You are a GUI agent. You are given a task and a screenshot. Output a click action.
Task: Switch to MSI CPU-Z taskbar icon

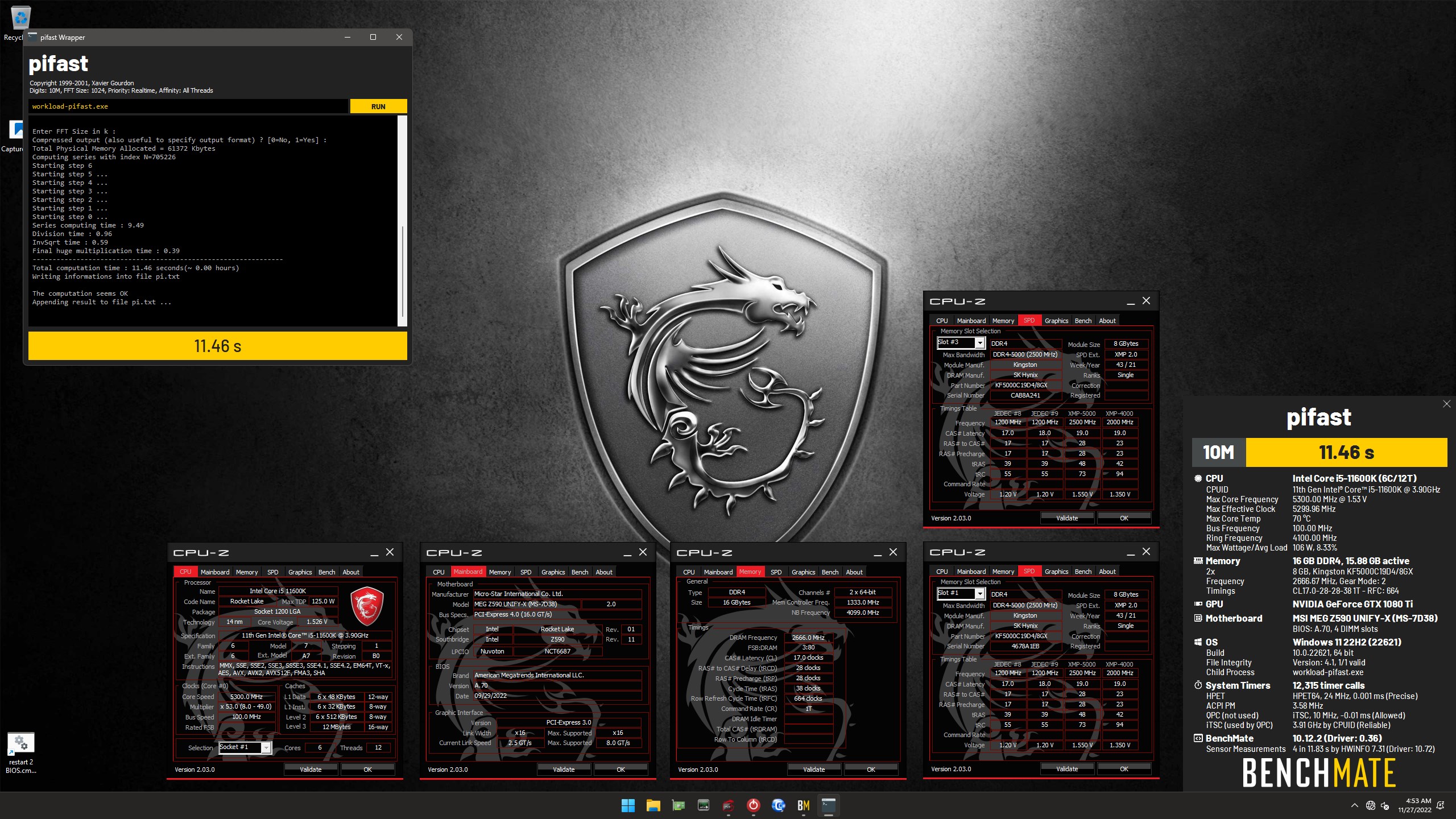coord(728,805)
